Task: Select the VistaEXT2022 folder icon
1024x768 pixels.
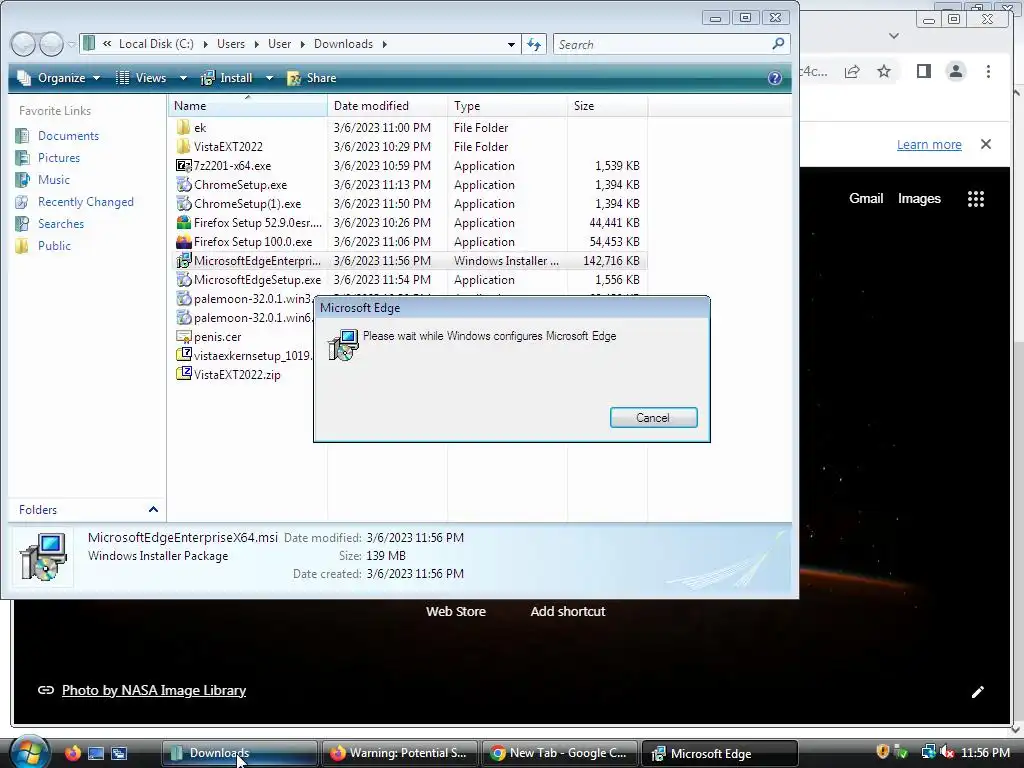Action: click(184, 146)
